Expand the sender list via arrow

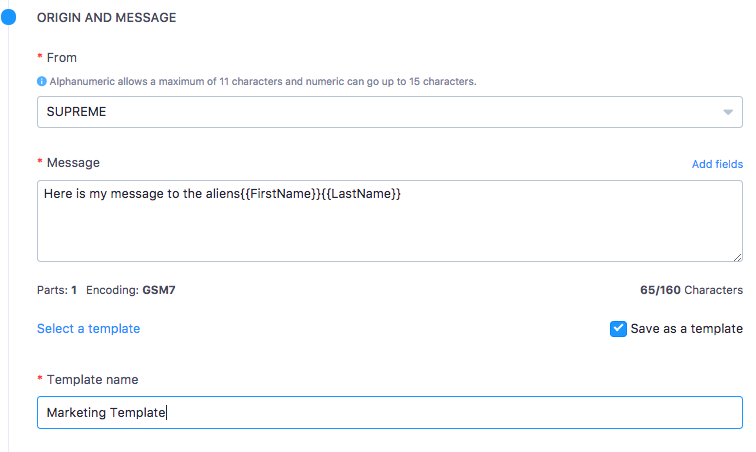pos(728,112)
